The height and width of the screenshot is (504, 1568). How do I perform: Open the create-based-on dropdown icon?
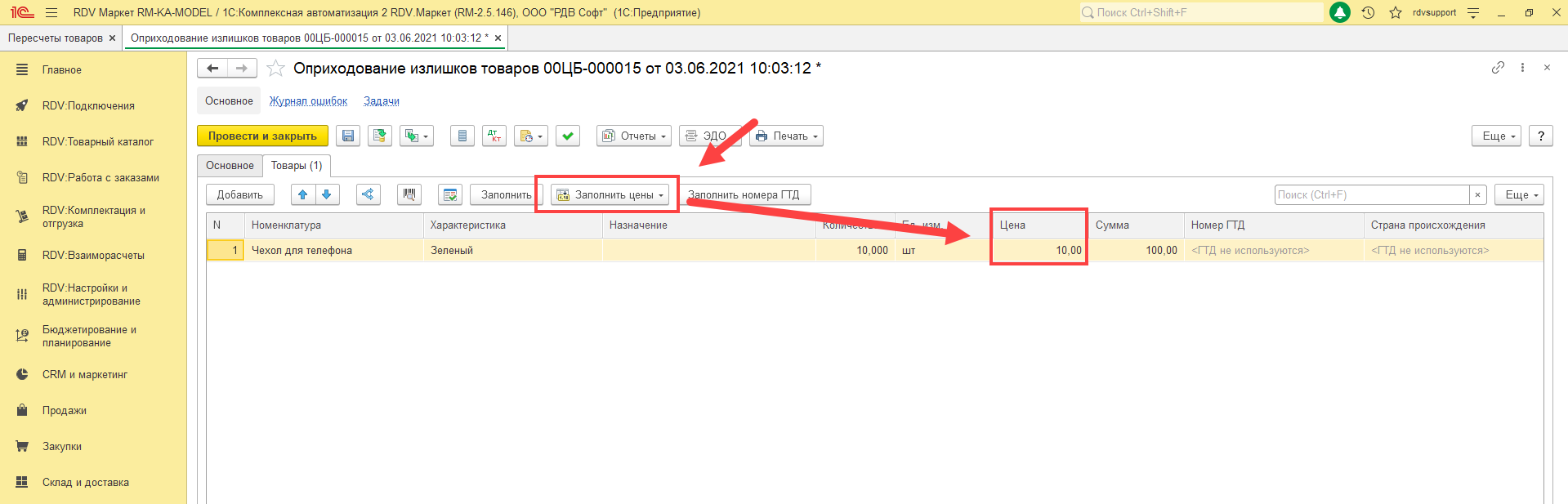[417, 136]
